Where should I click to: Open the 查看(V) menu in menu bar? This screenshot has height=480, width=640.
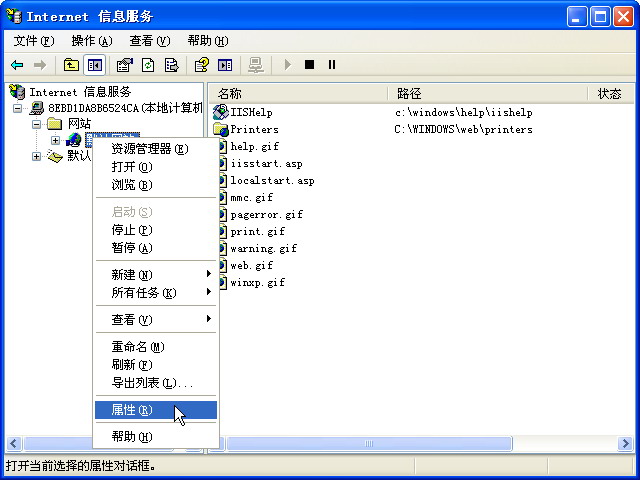click(149, 41)
